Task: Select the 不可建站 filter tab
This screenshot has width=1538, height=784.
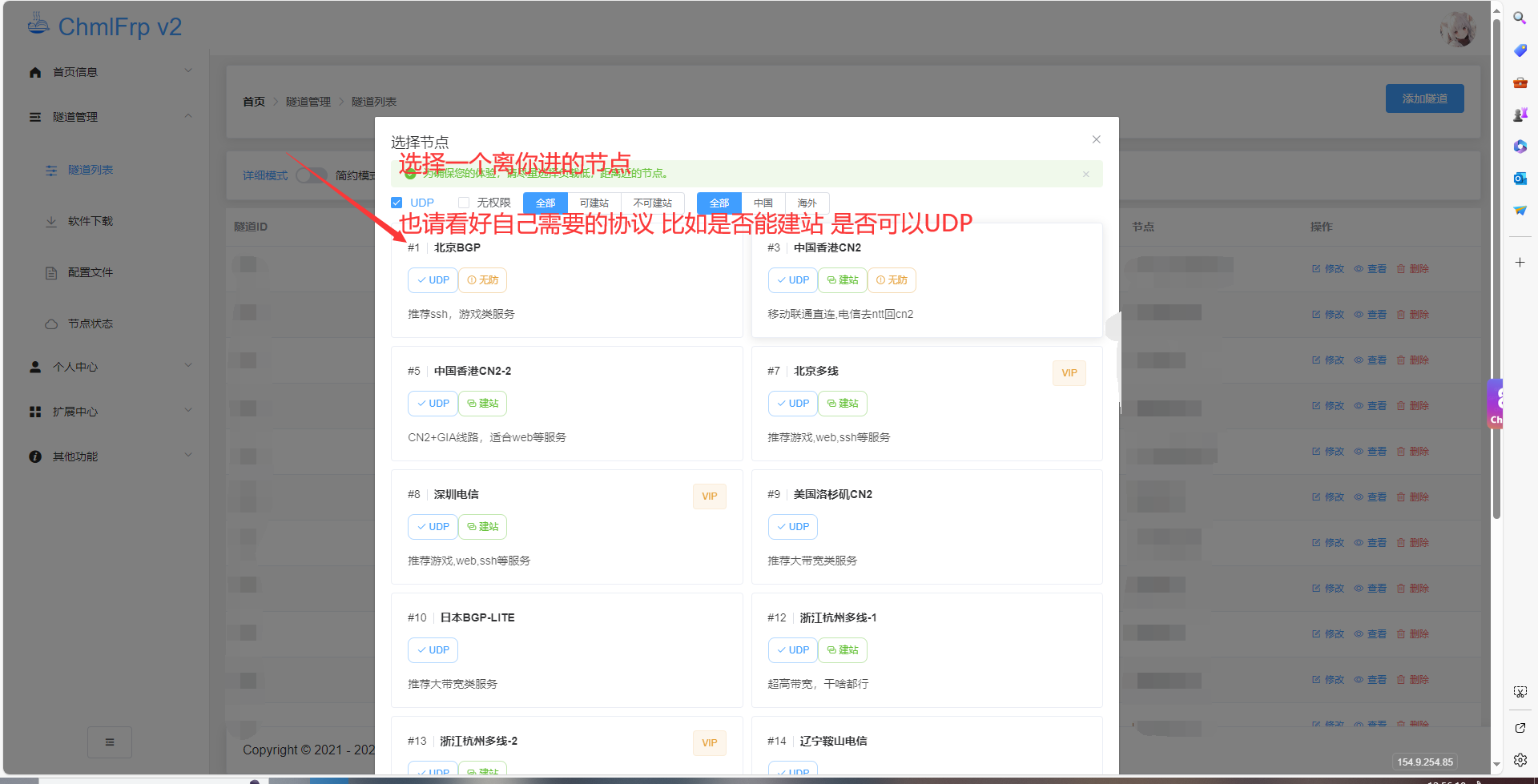Action: pos(653,203)
